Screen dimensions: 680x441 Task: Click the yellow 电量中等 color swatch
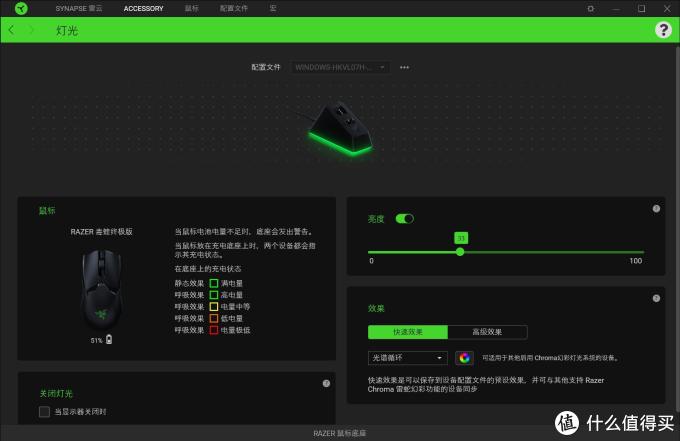click(214, 307)
